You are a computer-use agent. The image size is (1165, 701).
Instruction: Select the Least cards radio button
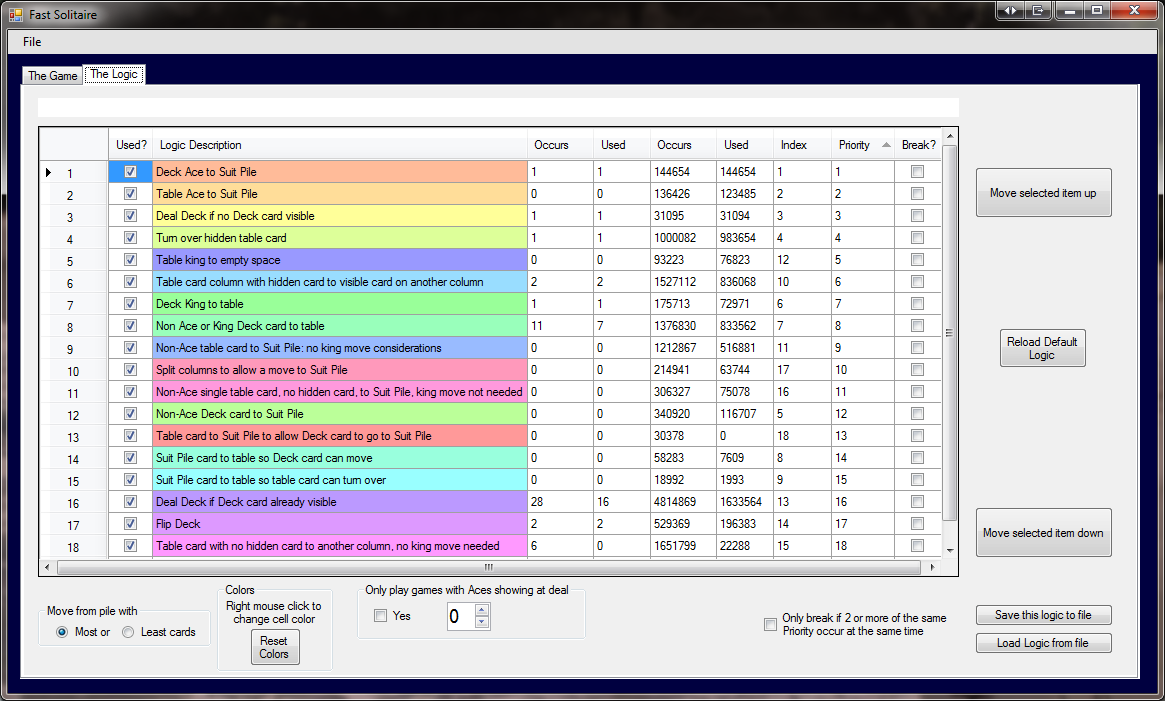(129, 632)
